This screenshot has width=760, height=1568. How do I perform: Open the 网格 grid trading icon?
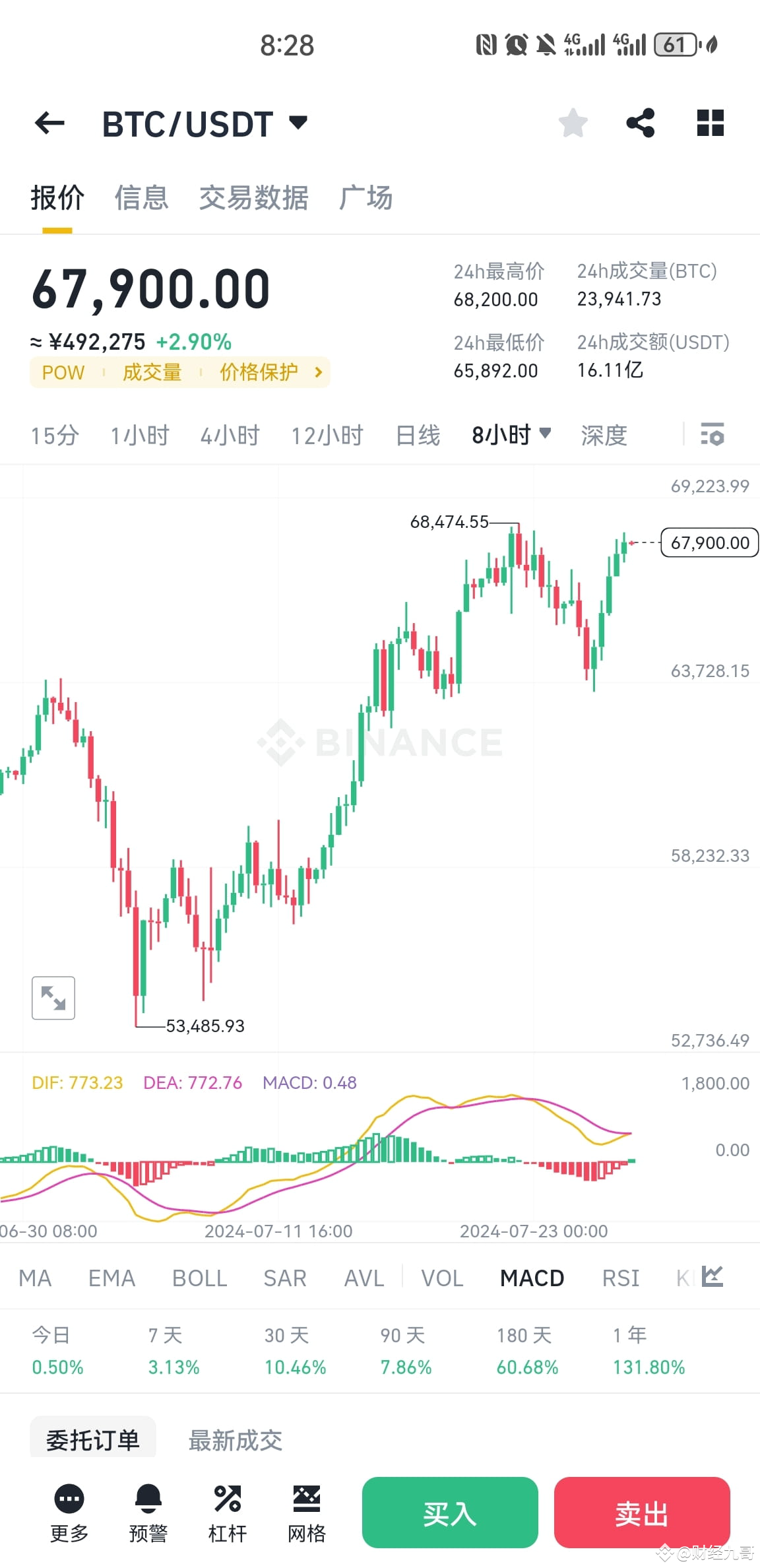(x=306, y=1511)
